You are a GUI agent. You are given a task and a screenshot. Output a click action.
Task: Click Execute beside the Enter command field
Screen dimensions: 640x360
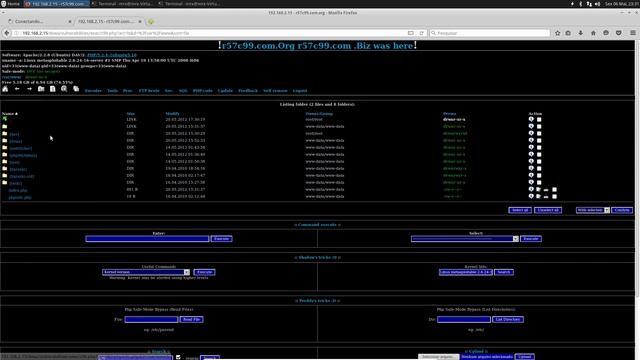[x=222, y=239]
